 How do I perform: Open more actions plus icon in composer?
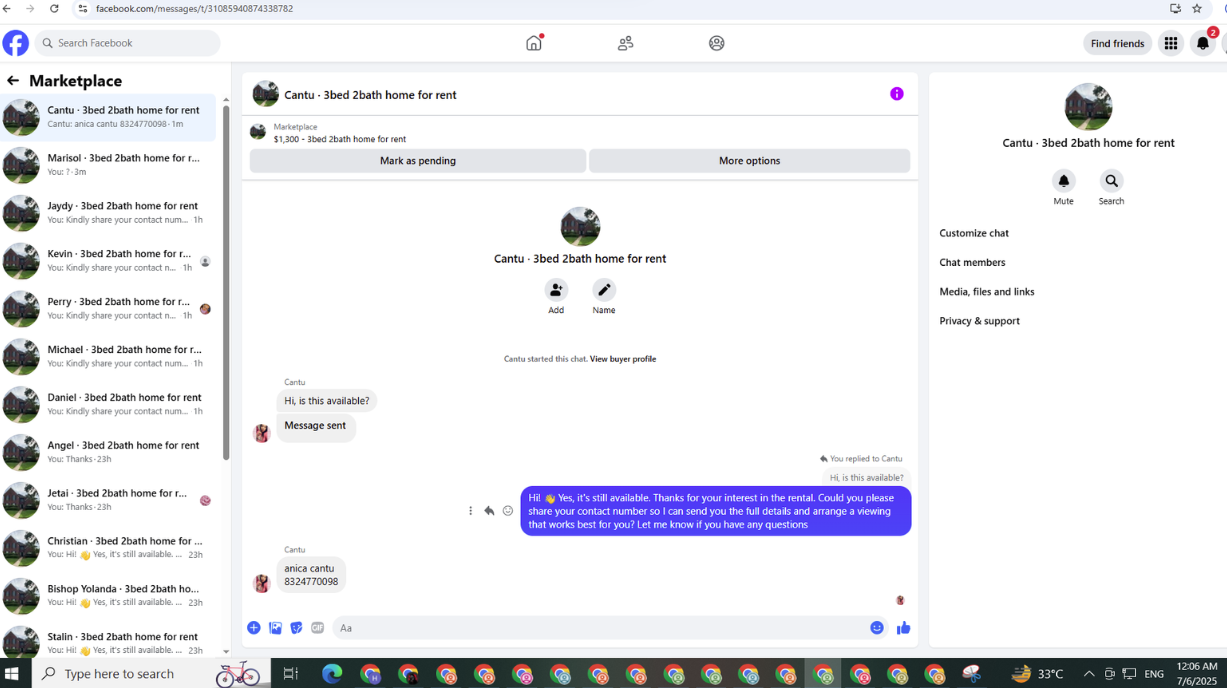(x=254, y=628)
